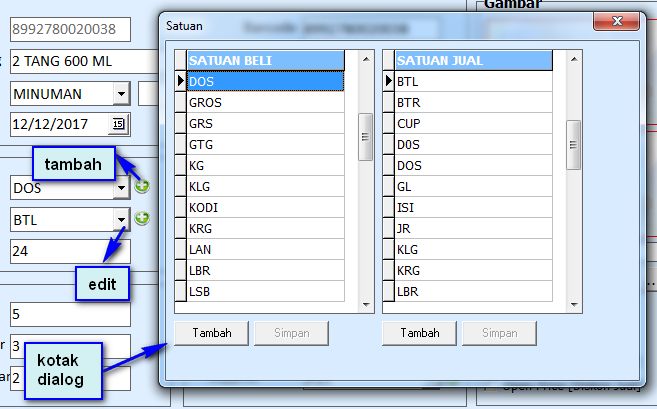Click the input field containing 24
This screenshot has width=657, height=409.
[70, 250]
